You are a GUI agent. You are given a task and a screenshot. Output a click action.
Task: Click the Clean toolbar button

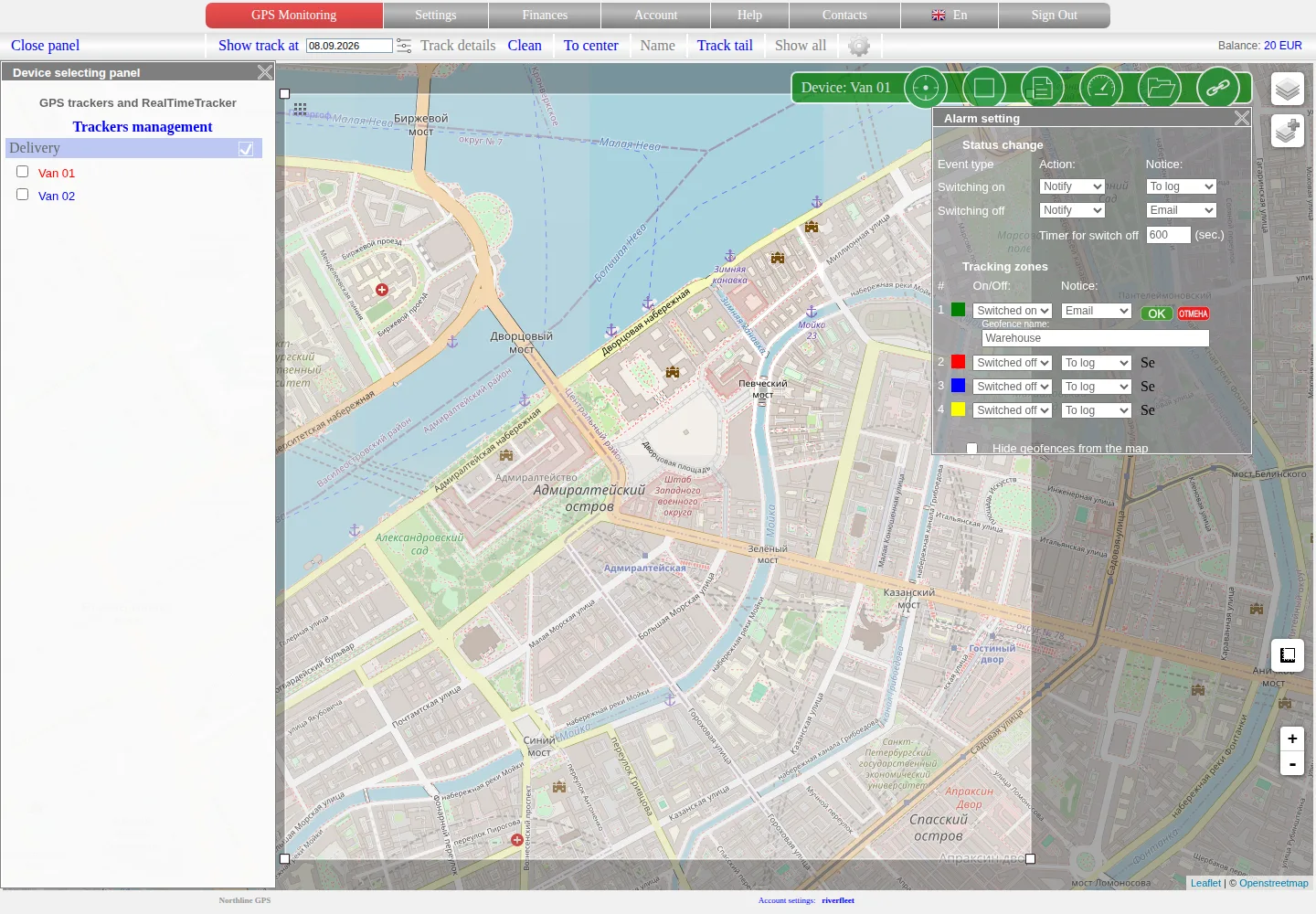[x=525, y=46]
